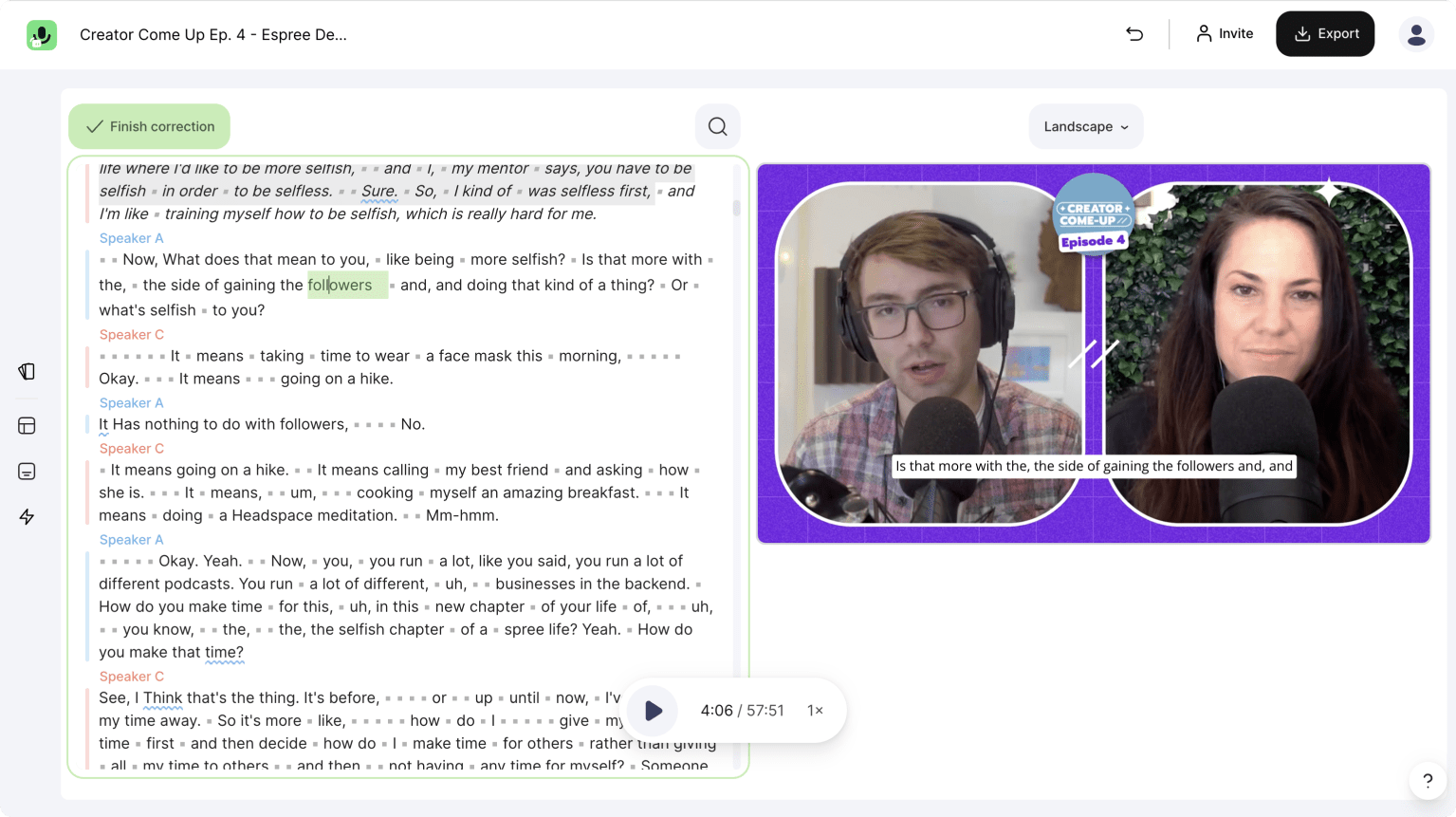The image size is (1456, 817).
Task: Invite collaborators with Invite button
Action: [1224, 34]
